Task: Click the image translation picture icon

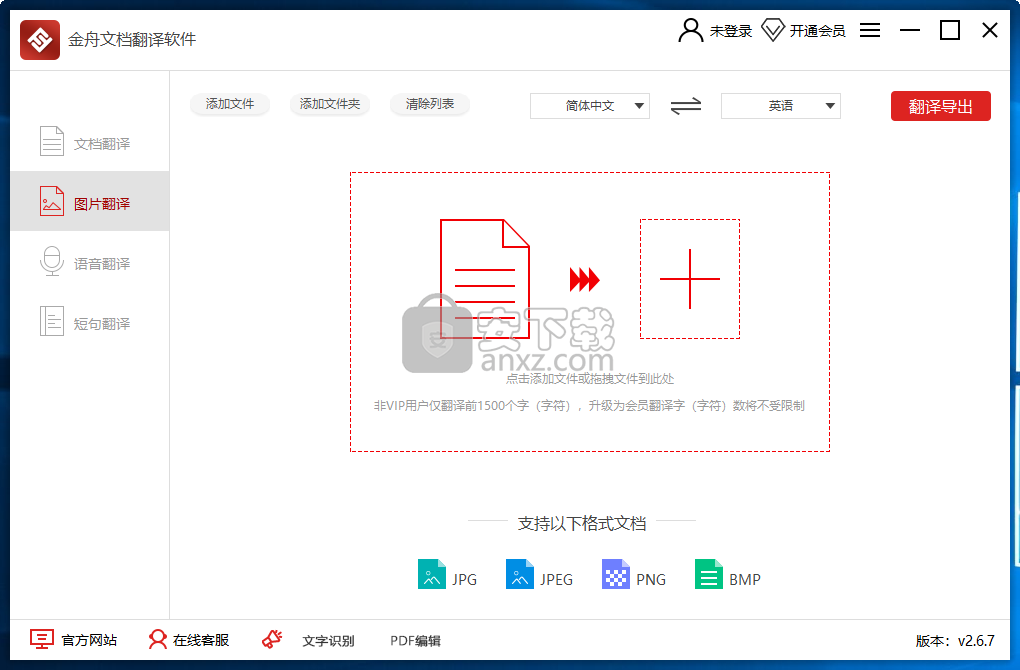Action: click(51, 201)
